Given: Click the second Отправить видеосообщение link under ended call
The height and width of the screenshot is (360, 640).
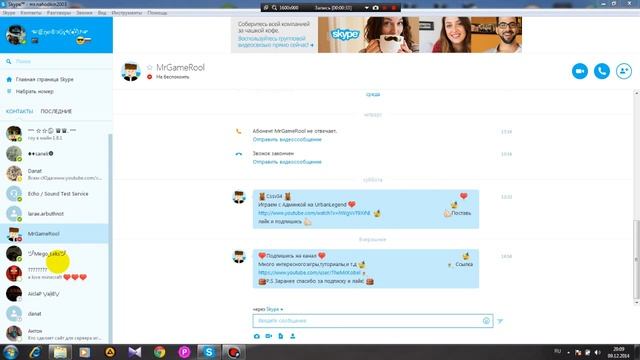Looking at the screenshot, I should pos(287,162).
